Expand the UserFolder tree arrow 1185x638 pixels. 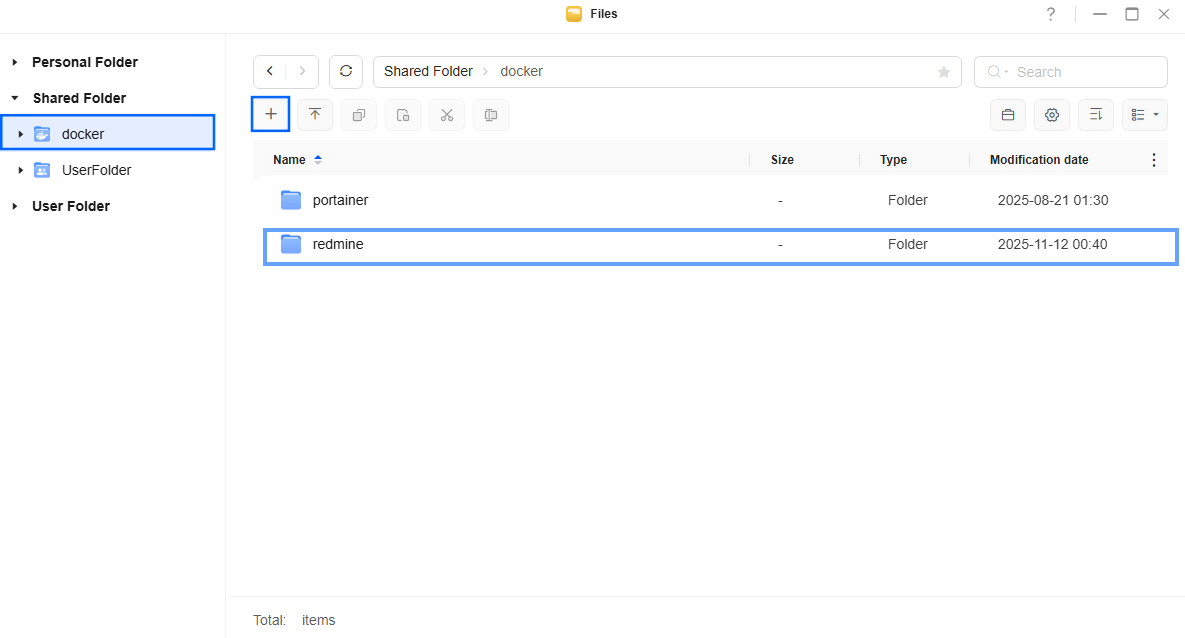(21, 170)
